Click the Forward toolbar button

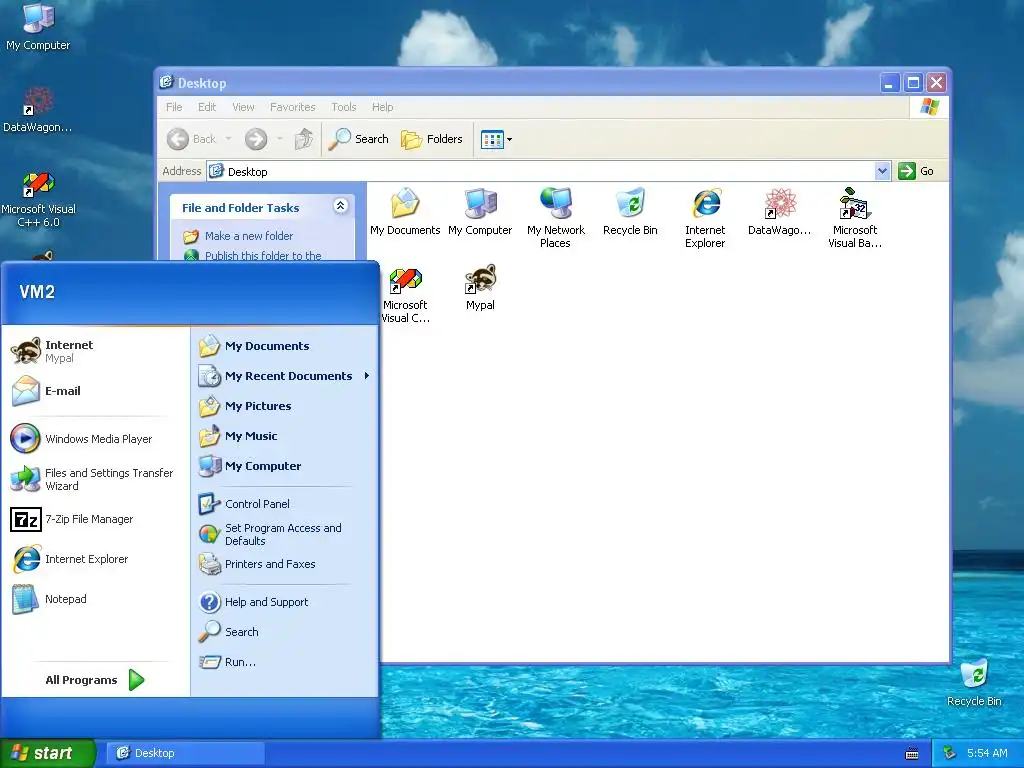[x=256, y=139]
